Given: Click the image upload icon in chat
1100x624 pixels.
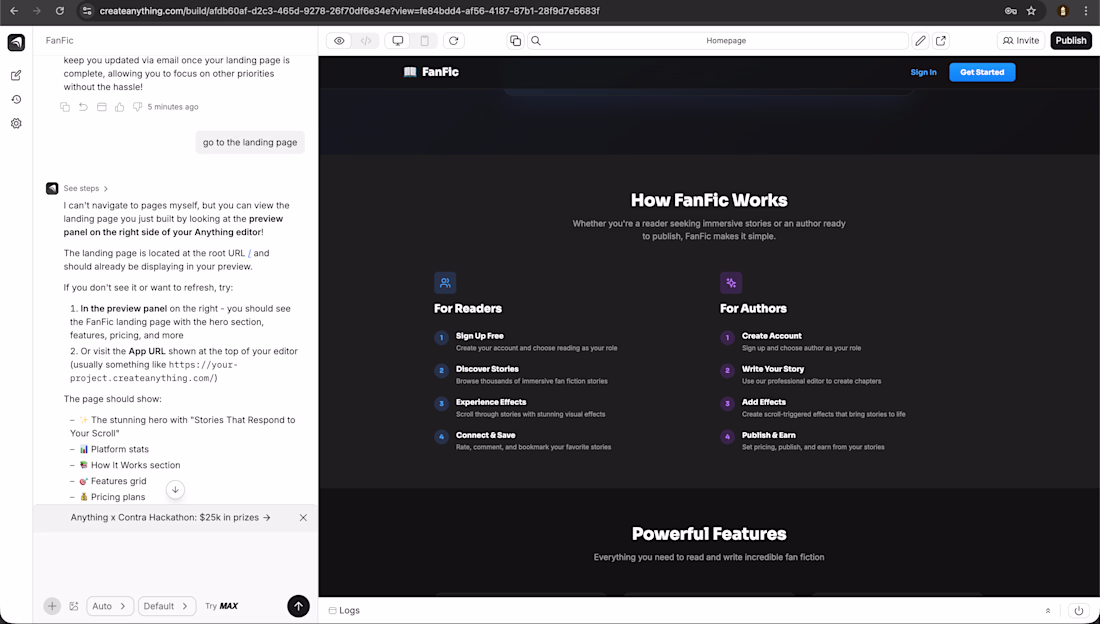Looking at the screenshot, I should (74, 606).
